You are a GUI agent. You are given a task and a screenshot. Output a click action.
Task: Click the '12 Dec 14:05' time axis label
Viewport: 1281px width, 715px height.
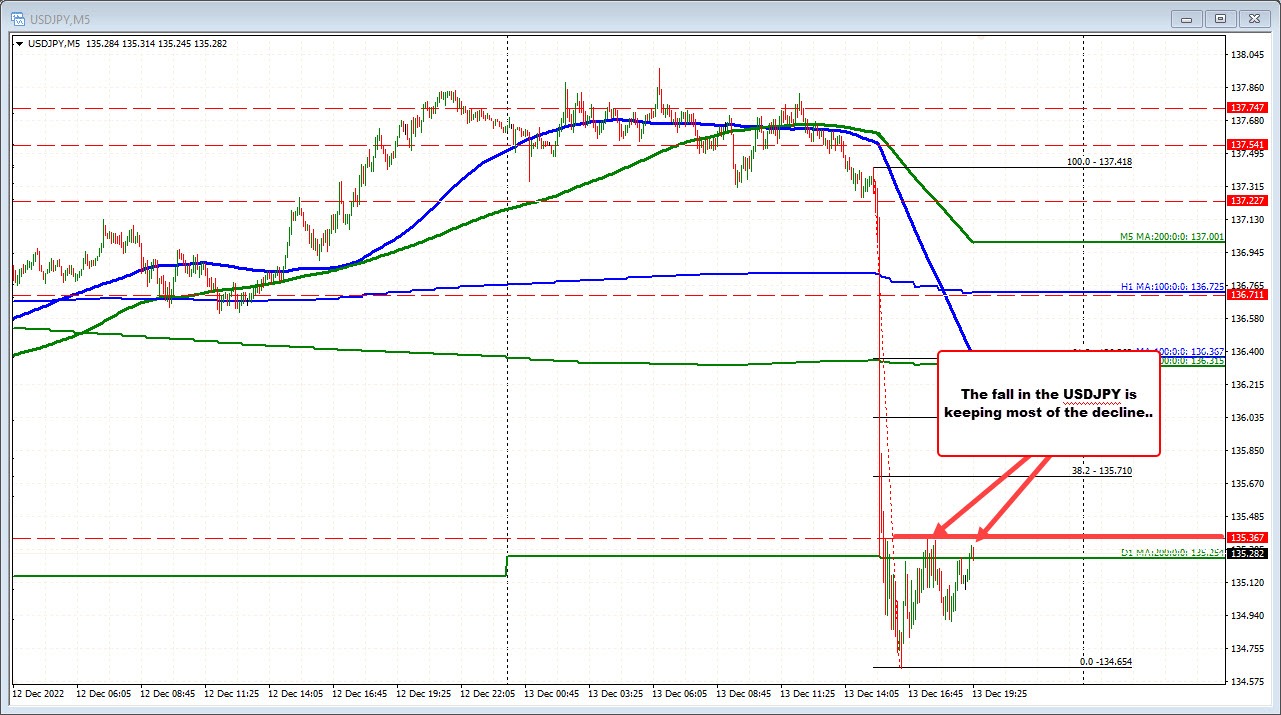[x=296, y=692]
